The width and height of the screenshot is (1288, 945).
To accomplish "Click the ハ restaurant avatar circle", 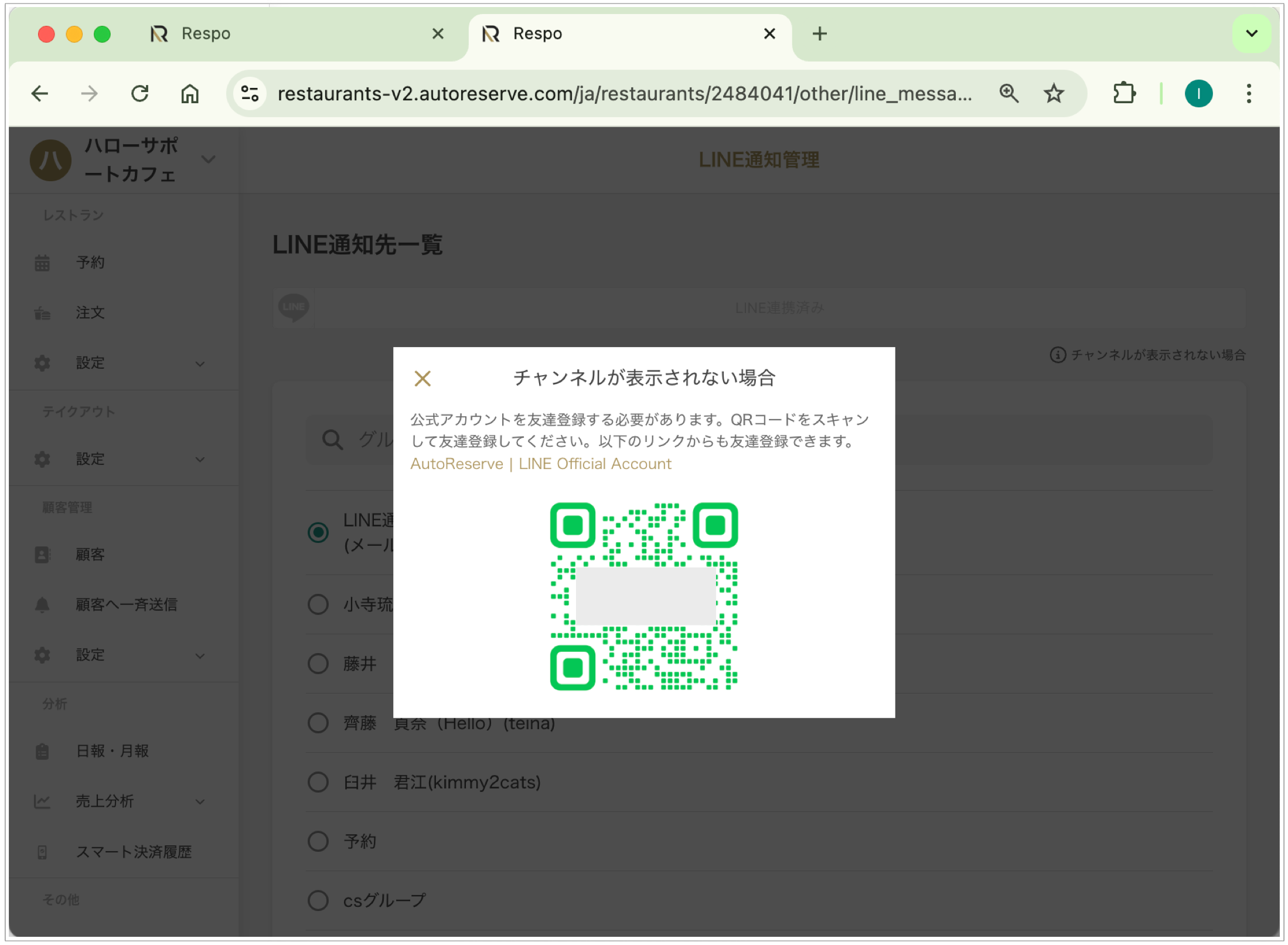I will pos(50,159).
